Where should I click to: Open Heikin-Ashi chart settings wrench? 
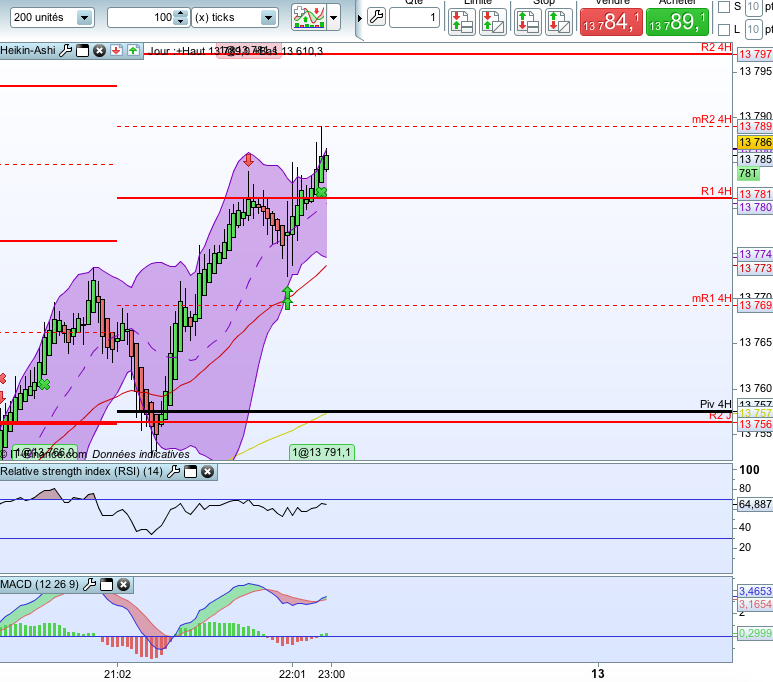pos(66,50)
